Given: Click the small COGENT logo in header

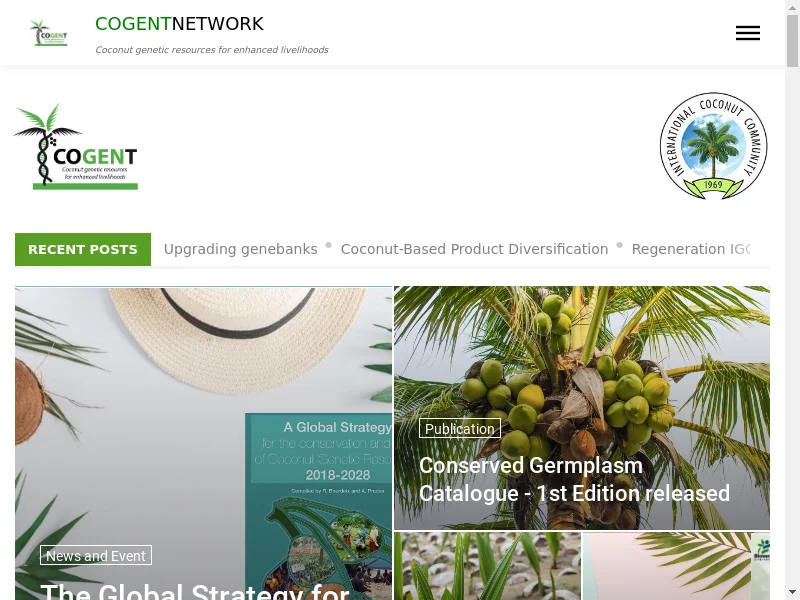Looking at the screenshot, I should click(x=48, y=33).
